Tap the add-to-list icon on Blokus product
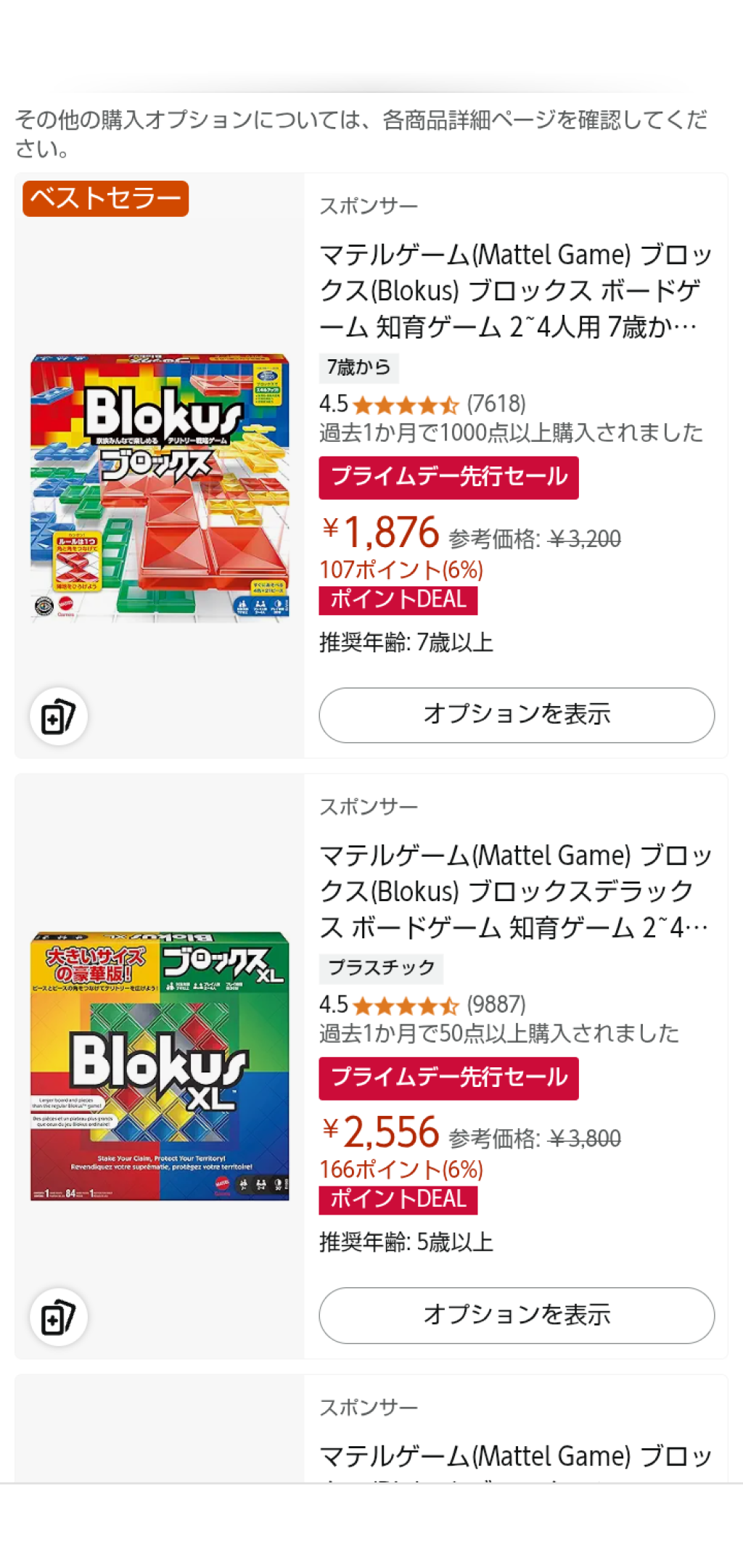Image resolution: width=743 pixels, height=1568 pixels. pos(58,716)
